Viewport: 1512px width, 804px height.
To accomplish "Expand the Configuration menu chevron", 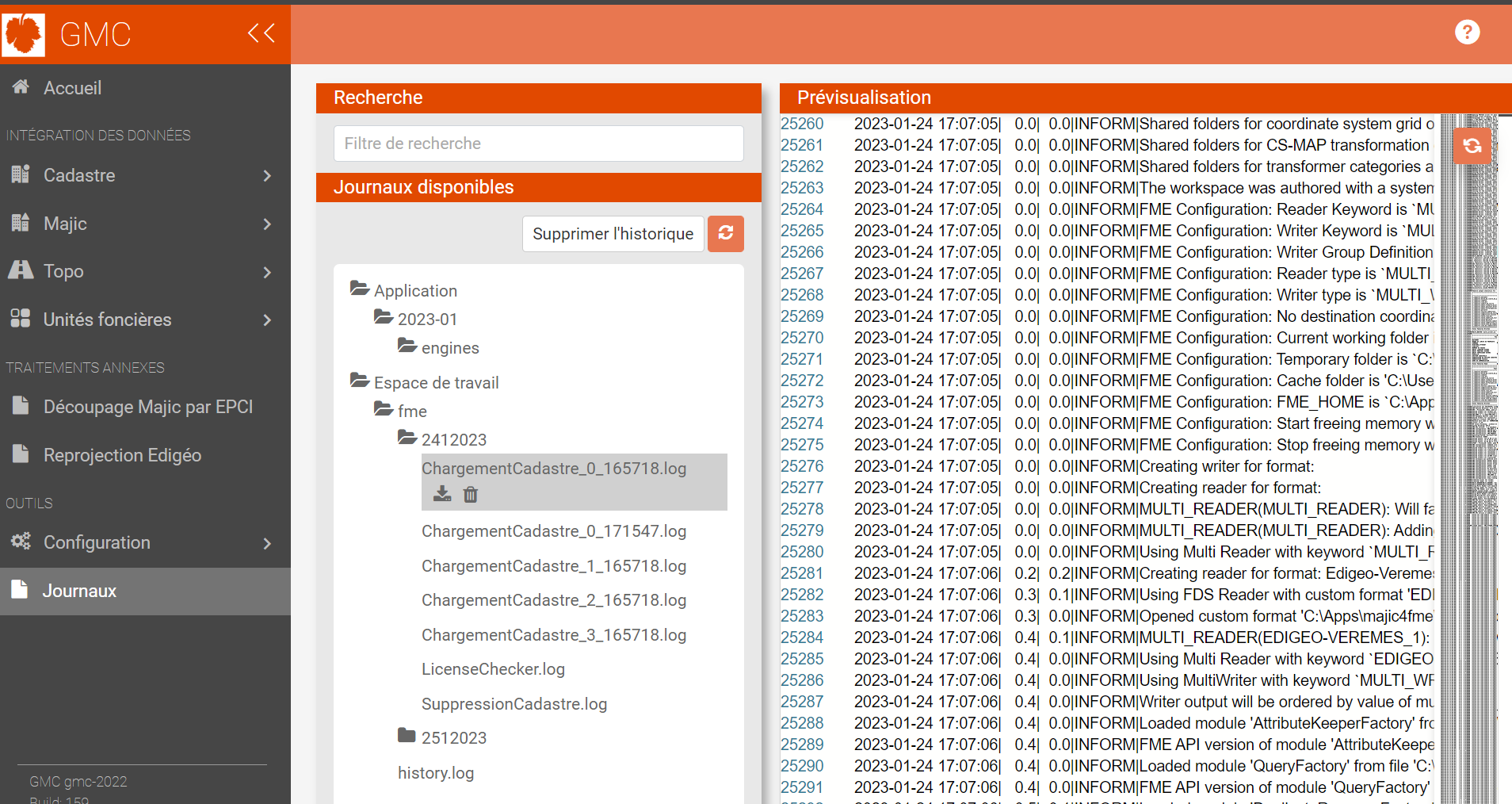I will pos(267,543).
